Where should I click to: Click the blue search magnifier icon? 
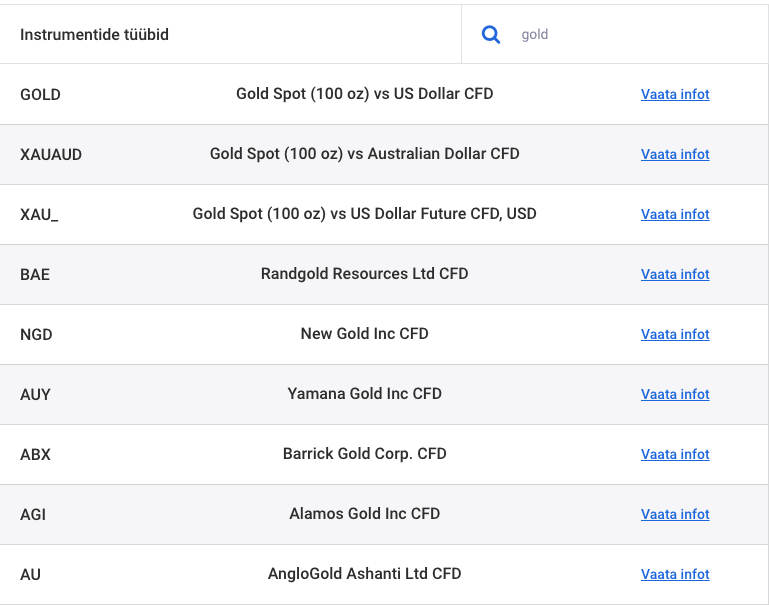490,35
